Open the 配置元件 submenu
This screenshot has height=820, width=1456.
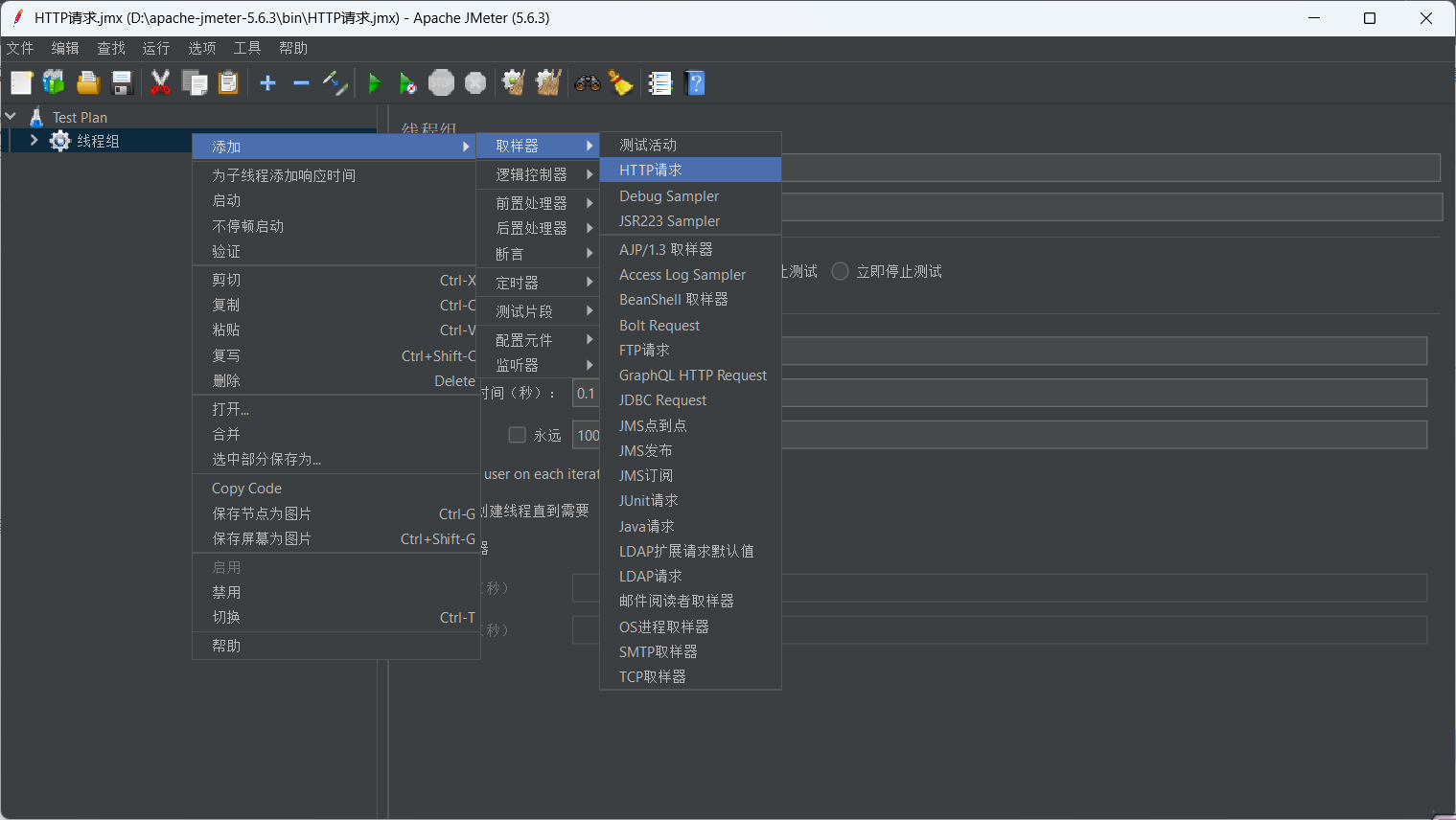(538, 340)
